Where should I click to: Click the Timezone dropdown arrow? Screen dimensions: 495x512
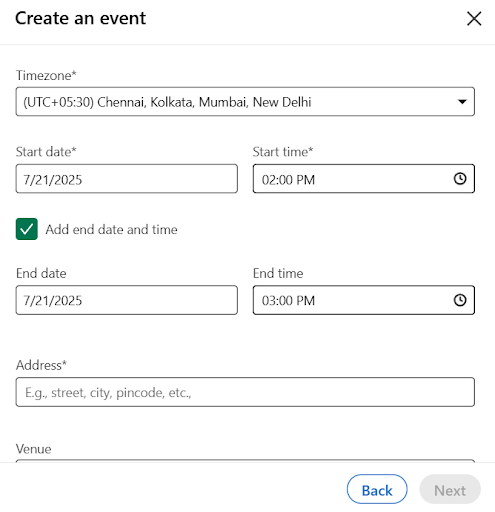[462, 102]
